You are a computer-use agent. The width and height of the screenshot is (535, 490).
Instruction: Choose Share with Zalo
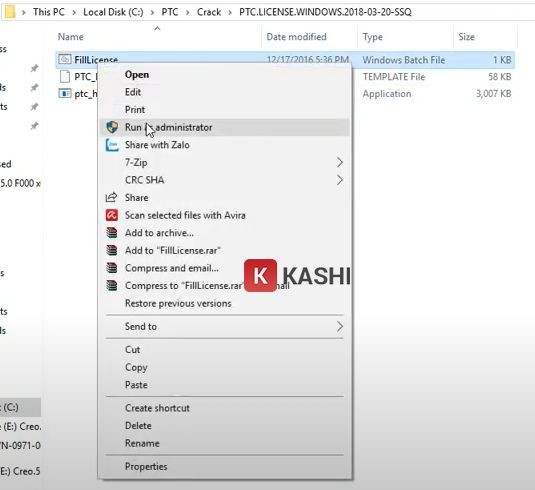(225, 145)
